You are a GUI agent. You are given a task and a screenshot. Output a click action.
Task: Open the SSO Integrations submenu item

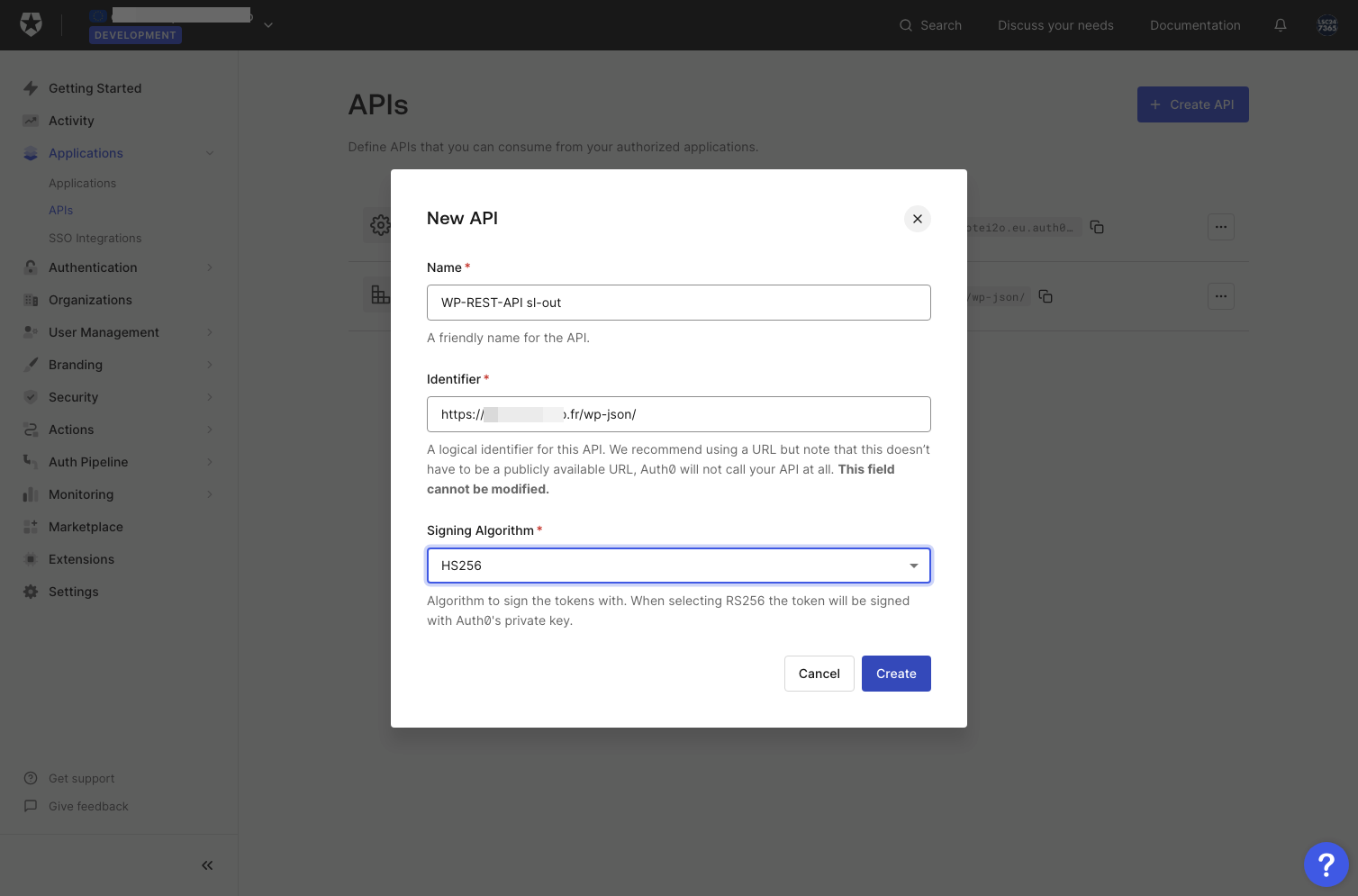coord(95,238)
